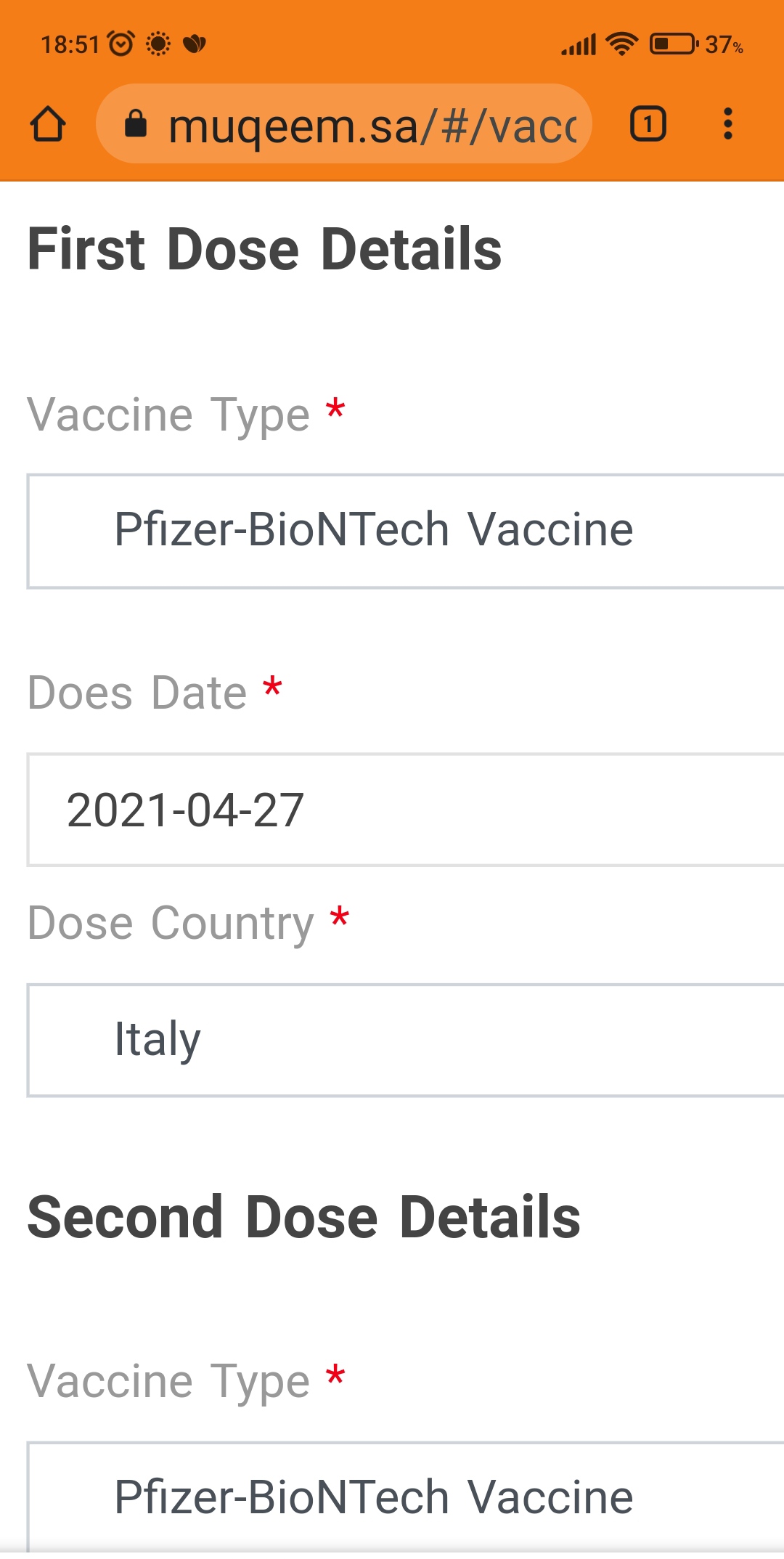This screenshot has width=784, height=1559.
Task: Tap the Wi-Fi status icon
Action: point(622,44)
